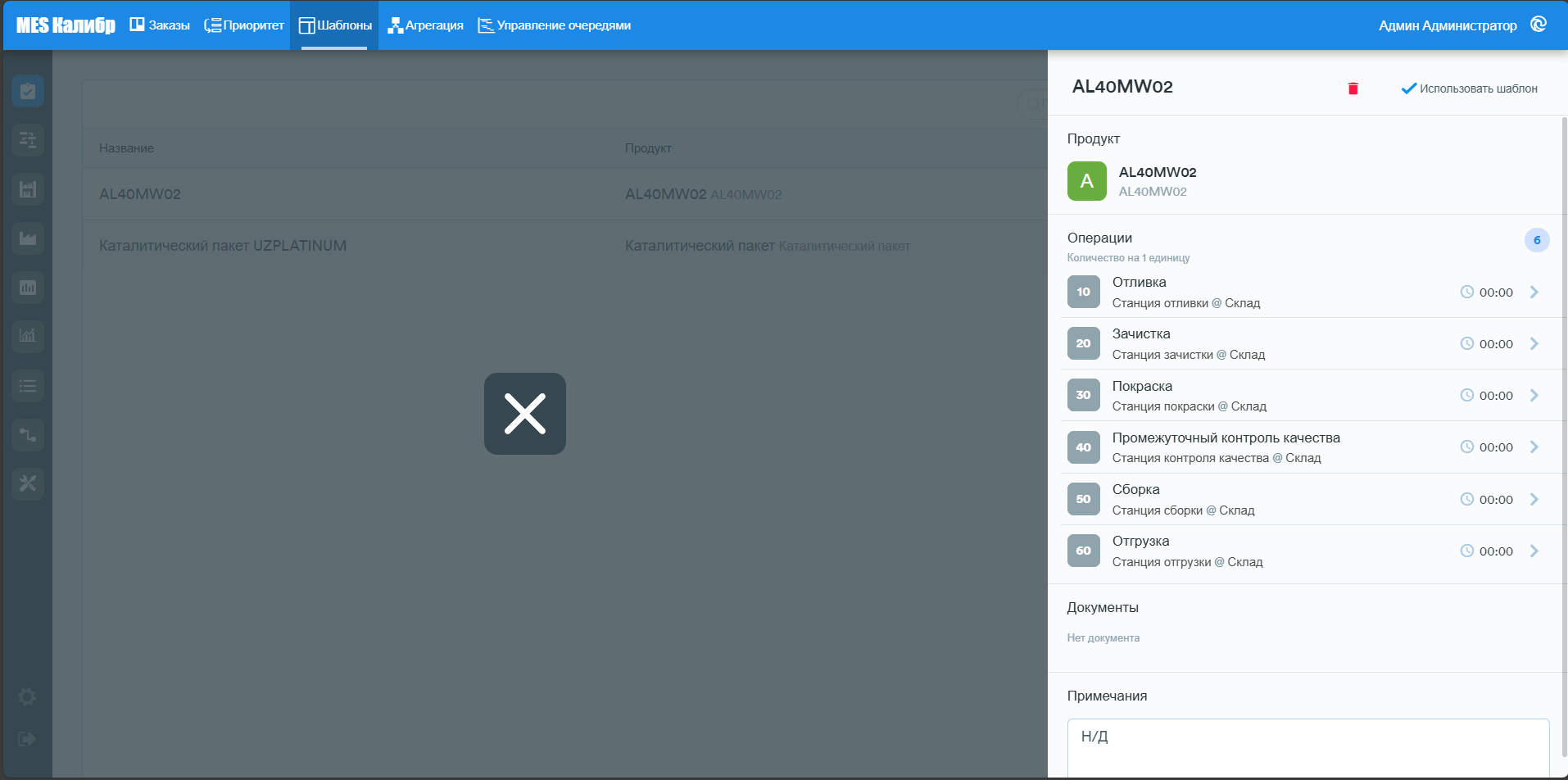Delete template with red trash icon

(1353, 88)
